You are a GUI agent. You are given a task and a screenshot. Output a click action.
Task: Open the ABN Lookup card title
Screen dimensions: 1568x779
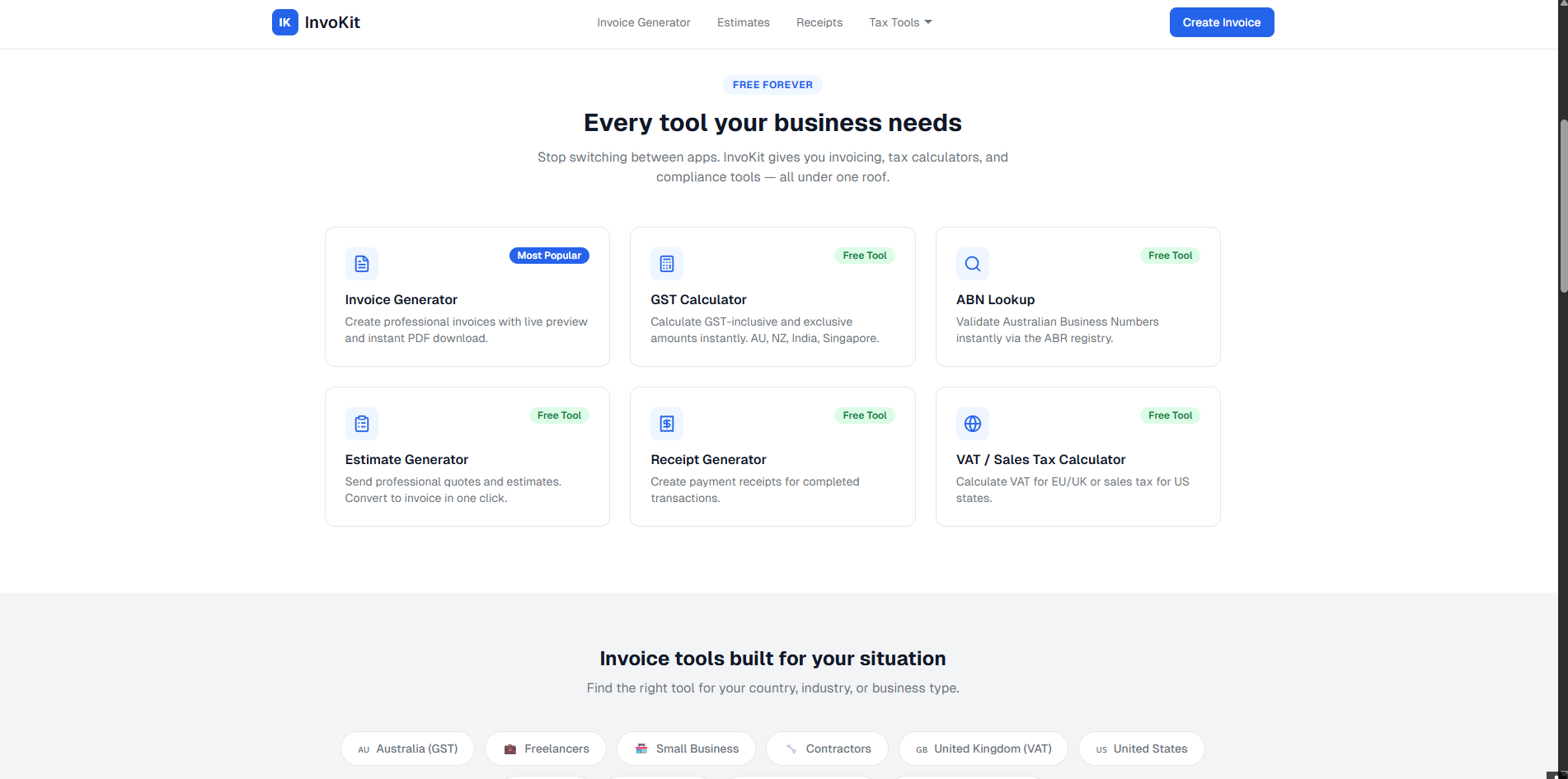(995, 300)
